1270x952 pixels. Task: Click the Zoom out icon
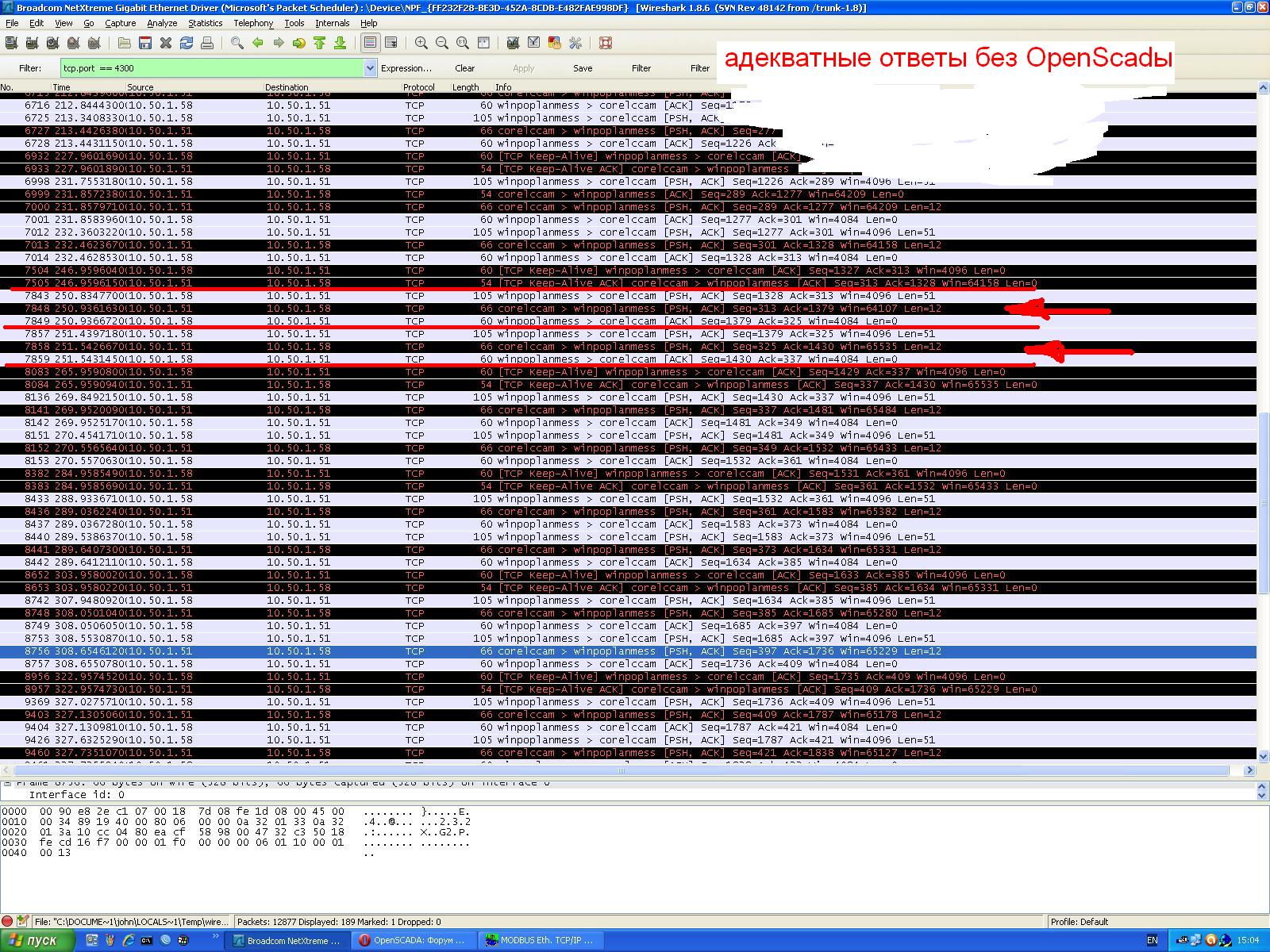coord(441,43)
